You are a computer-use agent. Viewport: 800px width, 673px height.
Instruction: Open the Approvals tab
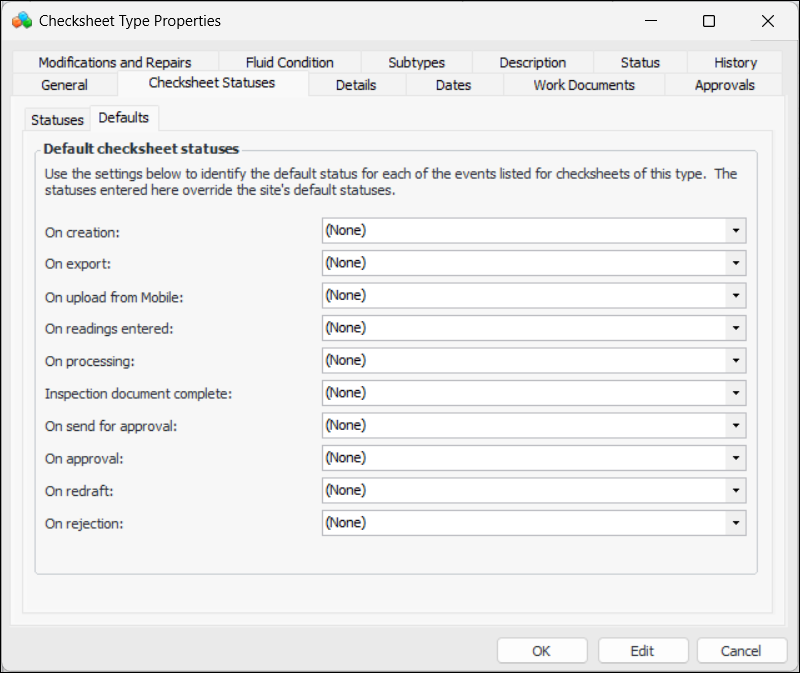coord(724,85)
